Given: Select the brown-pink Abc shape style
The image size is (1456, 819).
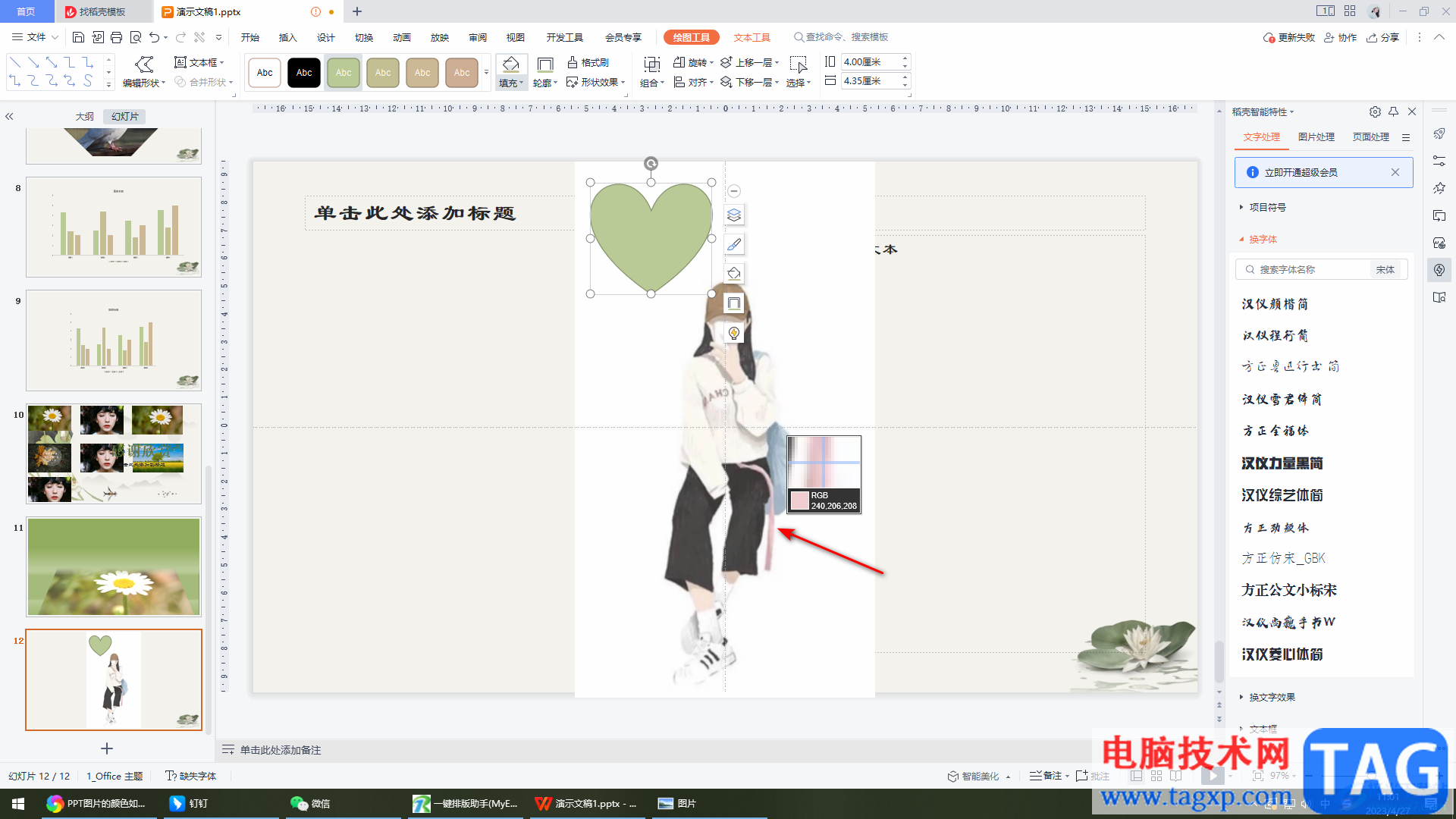Looking at the screenshot, I should pos(462,73).
